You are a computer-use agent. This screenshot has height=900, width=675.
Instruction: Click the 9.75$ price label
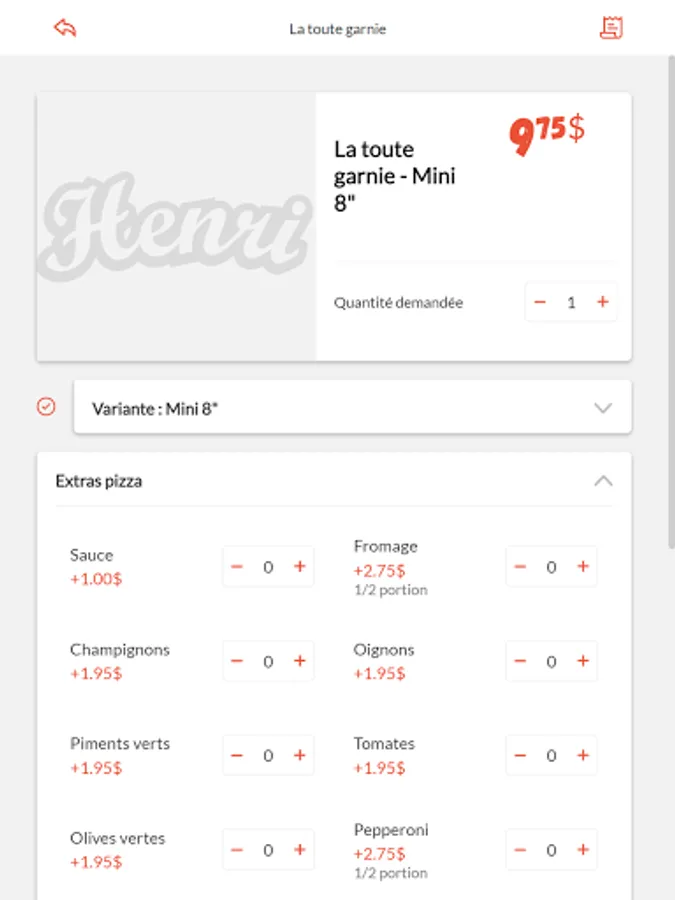pos(547,135)
